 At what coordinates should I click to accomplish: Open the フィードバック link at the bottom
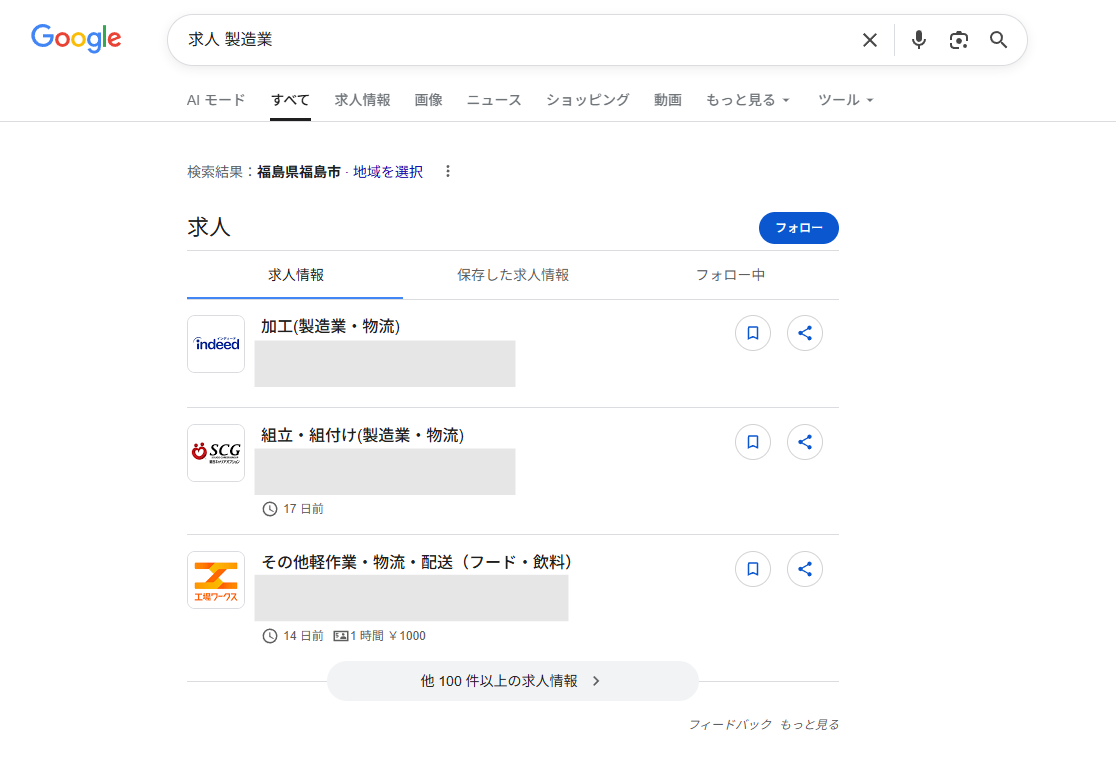(730, 725)
